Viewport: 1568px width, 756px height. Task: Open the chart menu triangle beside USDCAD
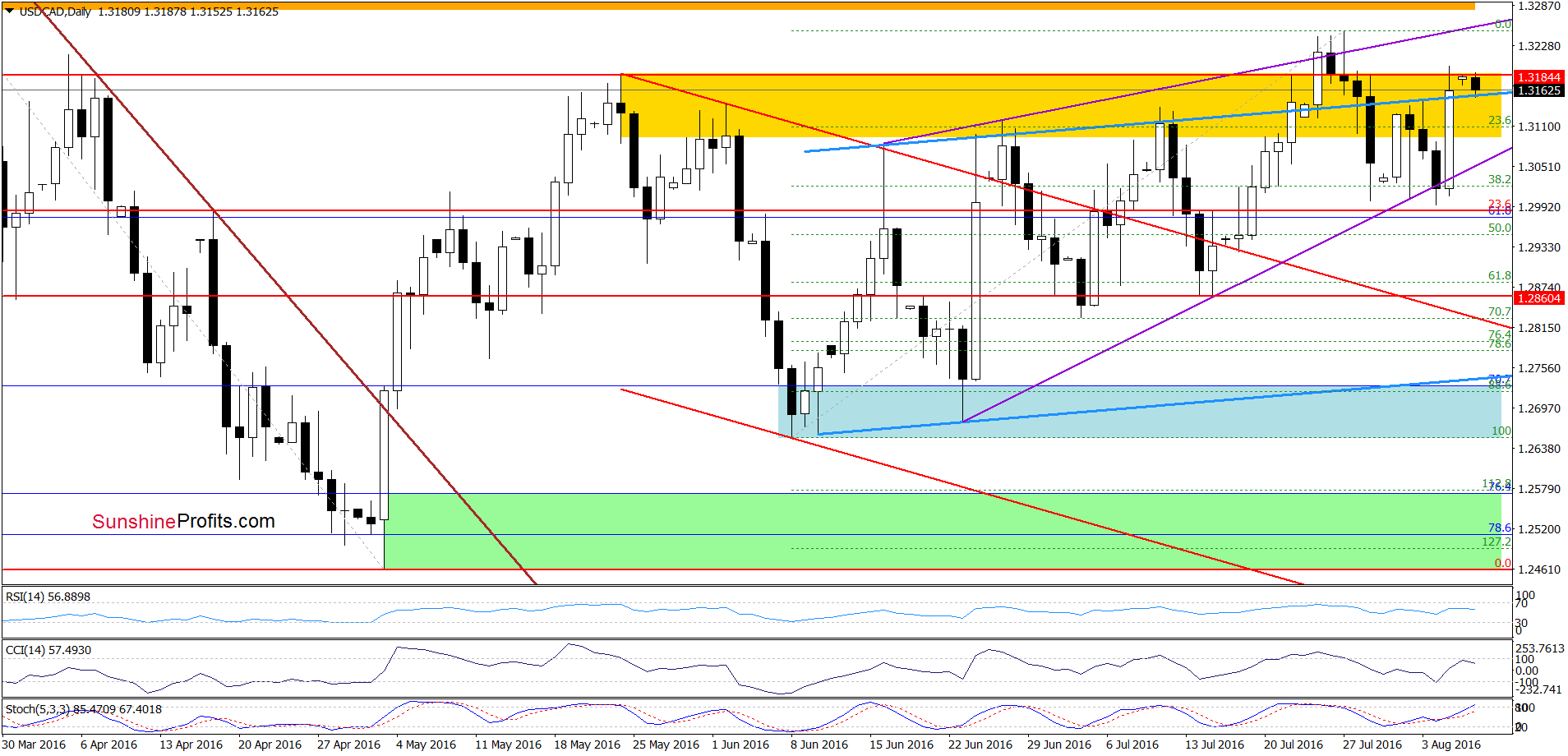(x=9, y=12)
